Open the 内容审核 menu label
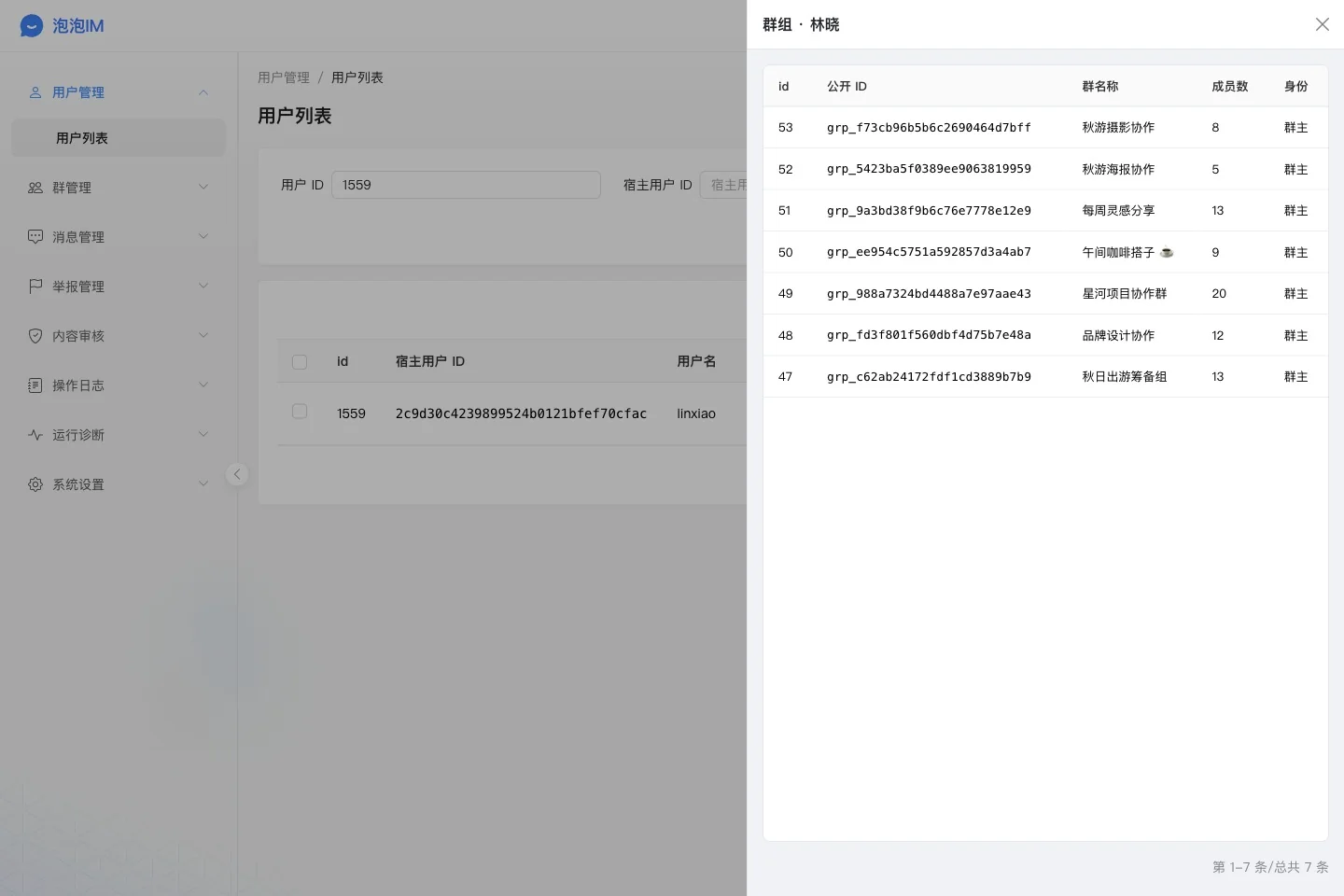 pyautogui.click(x=78, y=336)
